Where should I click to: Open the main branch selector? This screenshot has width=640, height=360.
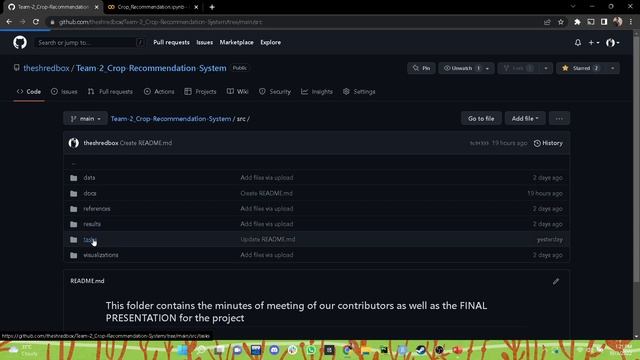[85, 118]
